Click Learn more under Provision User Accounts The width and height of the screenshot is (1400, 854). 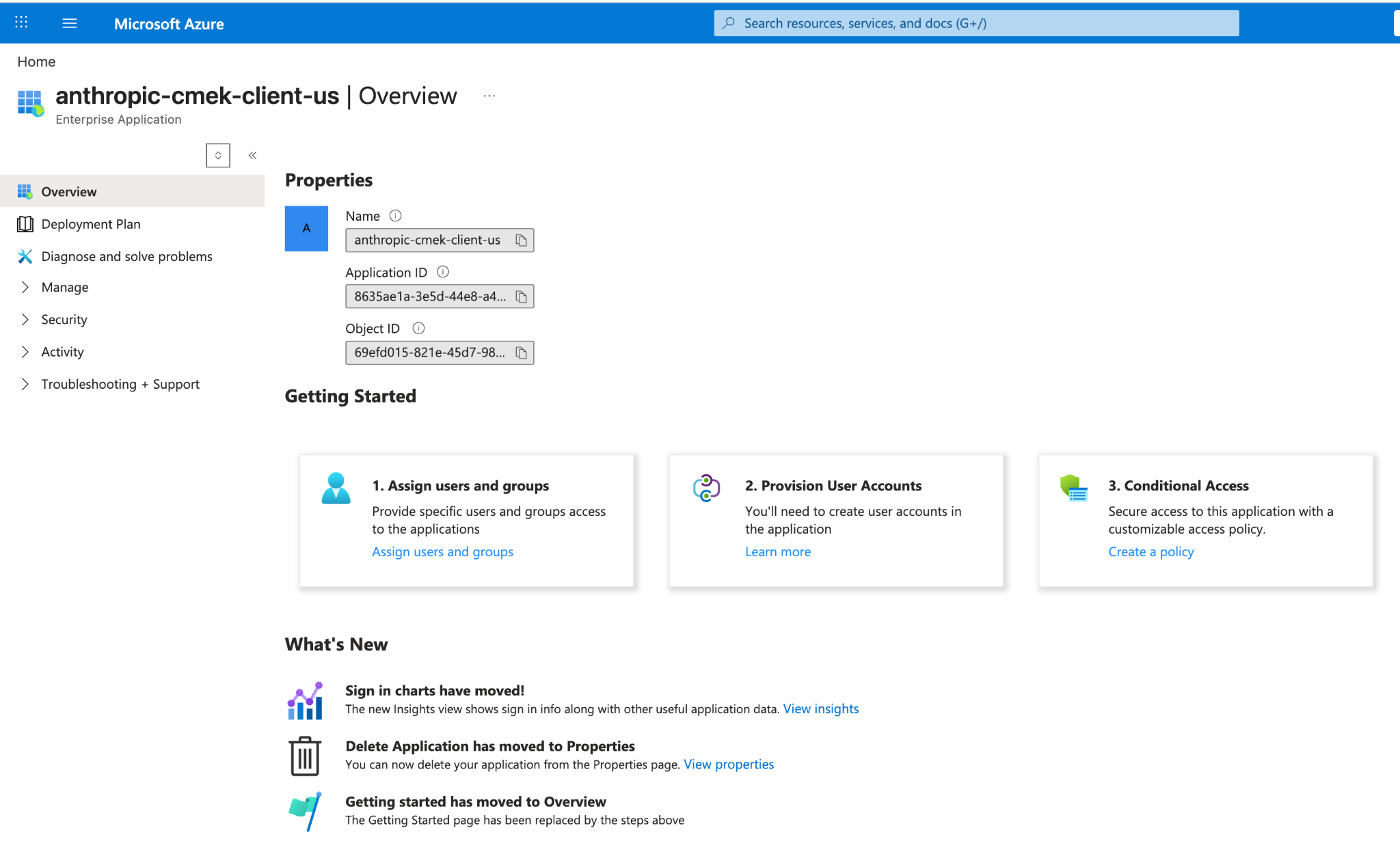pyautogui.click(x=778, y=551)
